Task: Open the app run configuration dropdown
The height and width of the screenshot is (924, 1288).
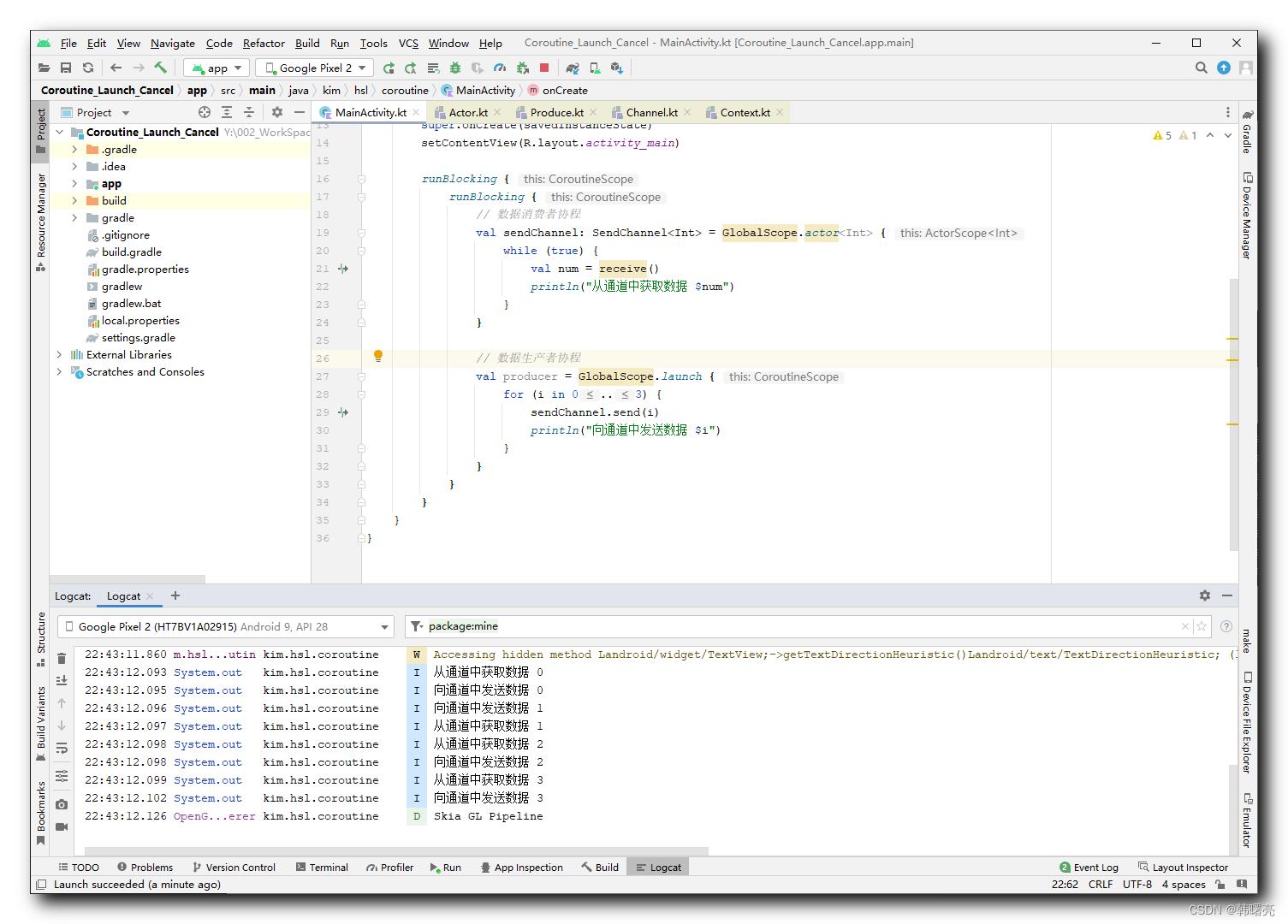Action: tap(217, 68)
